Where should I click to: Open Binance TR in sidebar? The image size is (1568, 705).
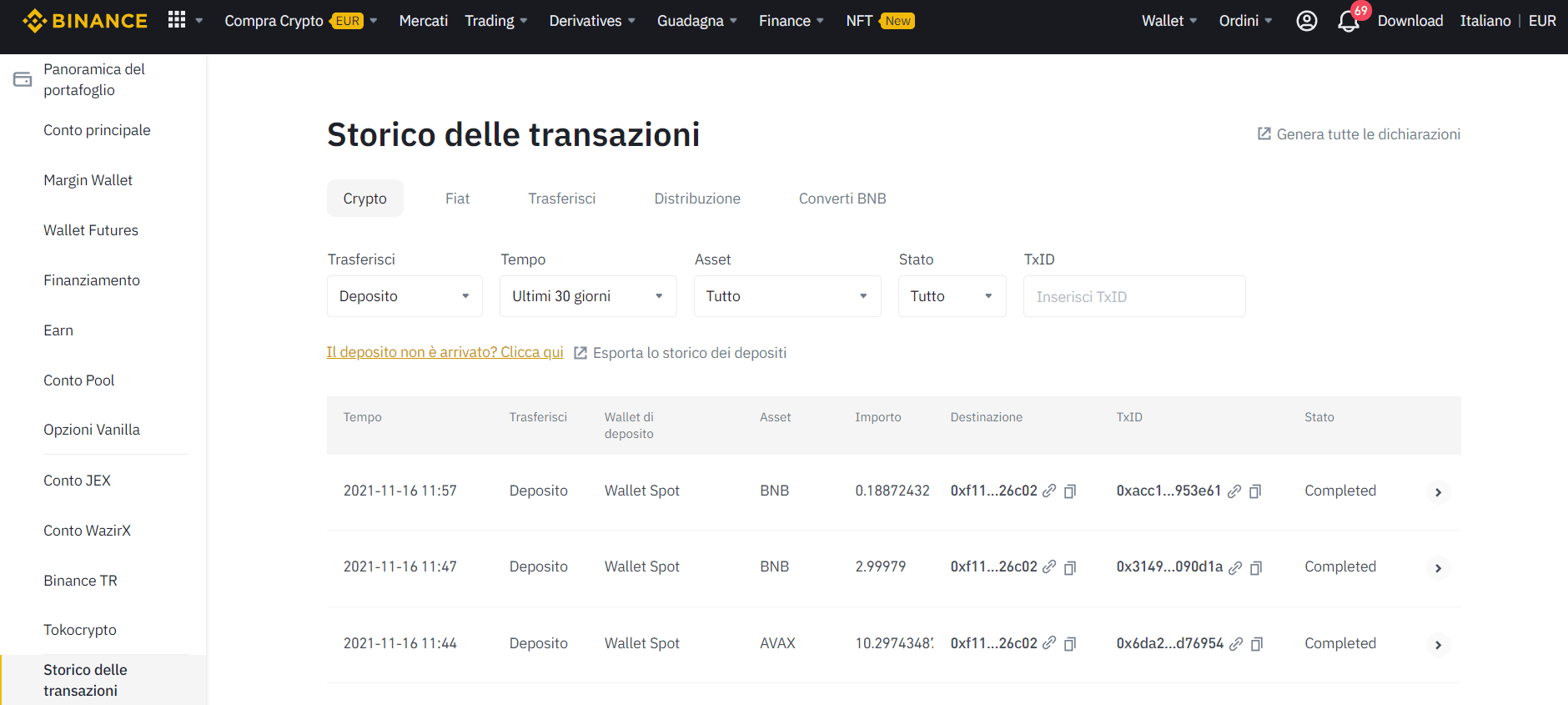(80, 581)
